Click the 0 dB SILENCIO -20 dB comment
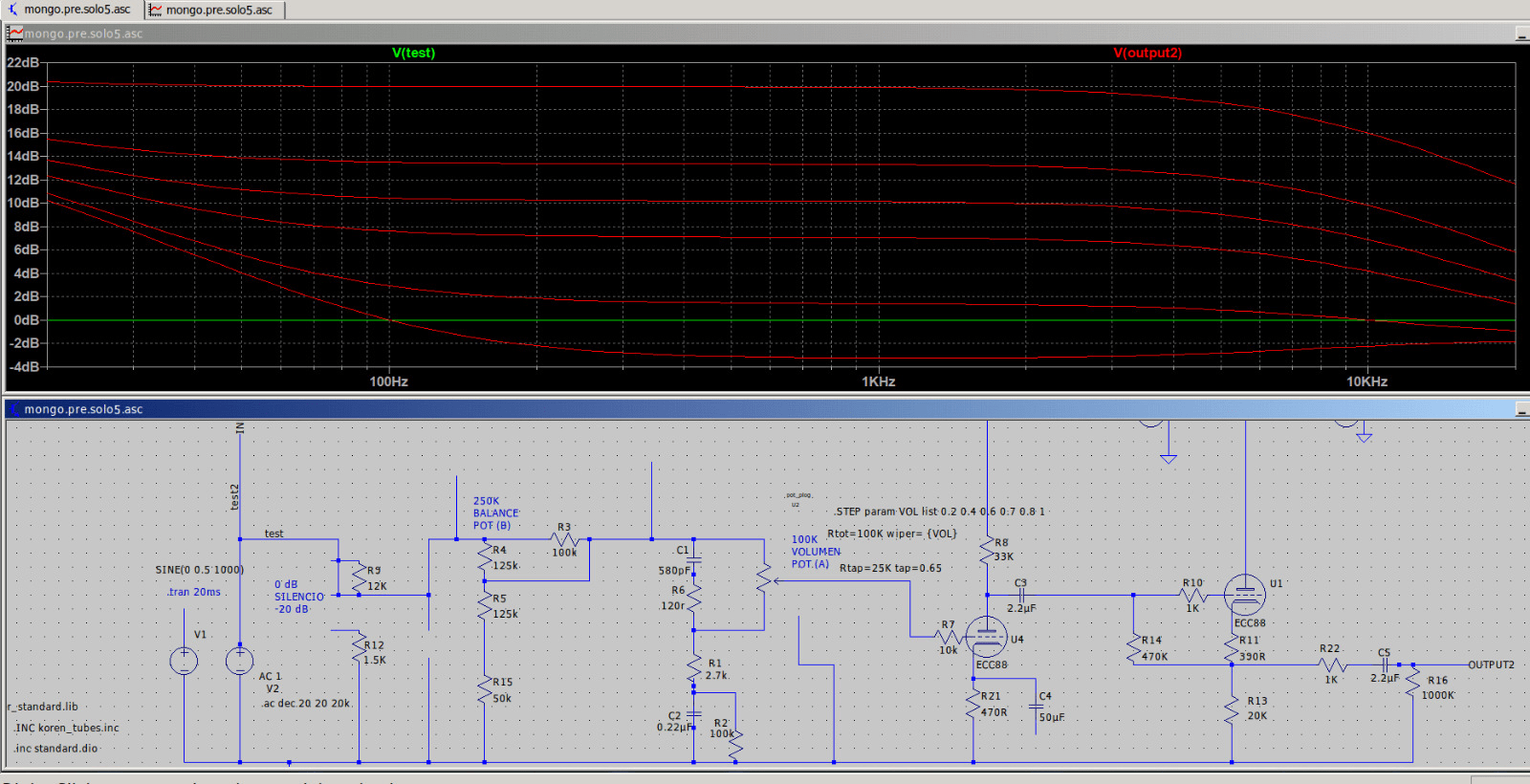 [x=299, y=597]
